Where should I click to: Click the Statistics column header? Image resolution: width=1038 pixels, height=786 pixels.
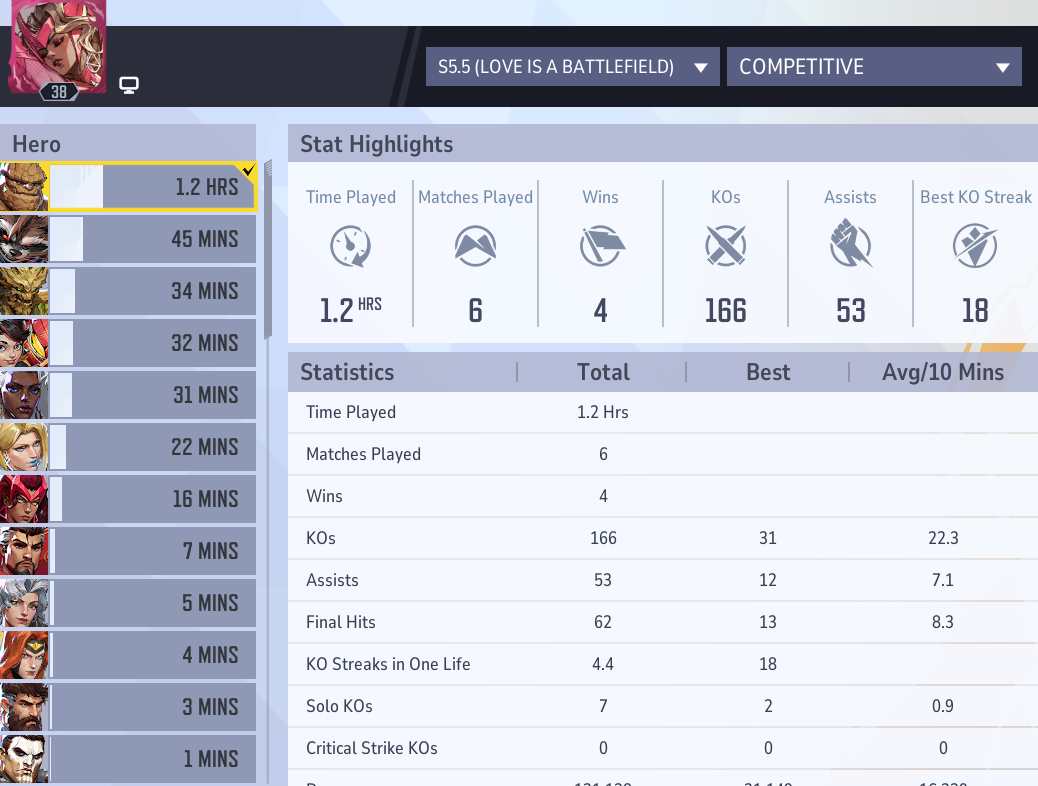pos(347,372)
